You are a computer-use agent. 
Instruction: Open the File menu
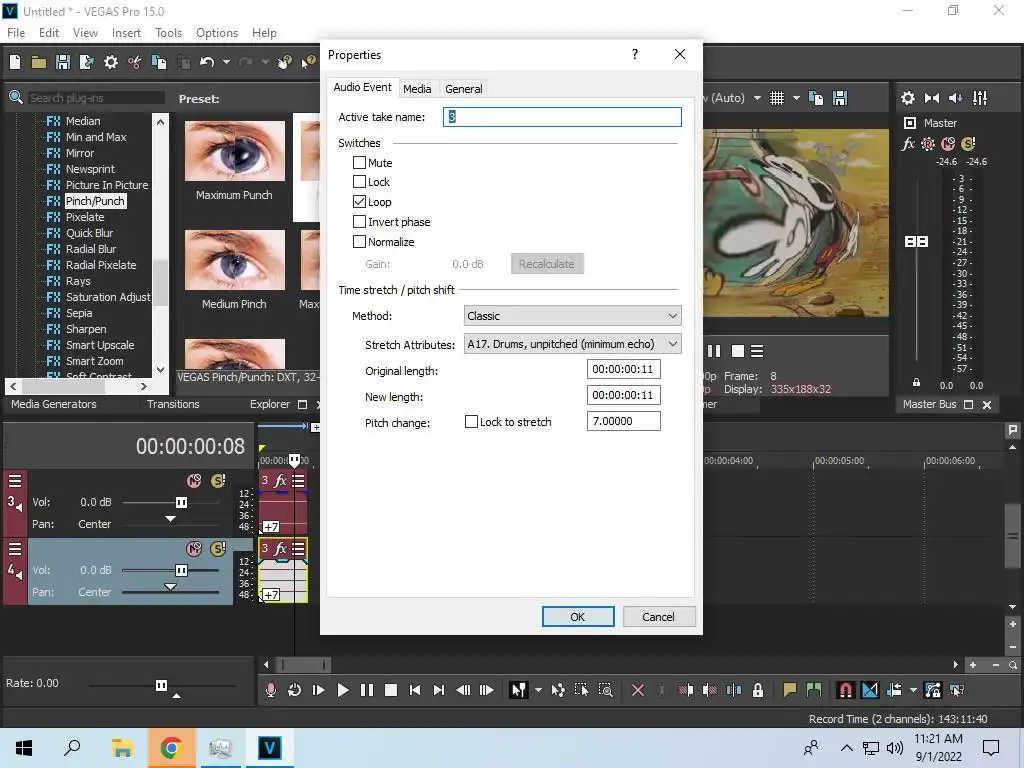(16, 33)
